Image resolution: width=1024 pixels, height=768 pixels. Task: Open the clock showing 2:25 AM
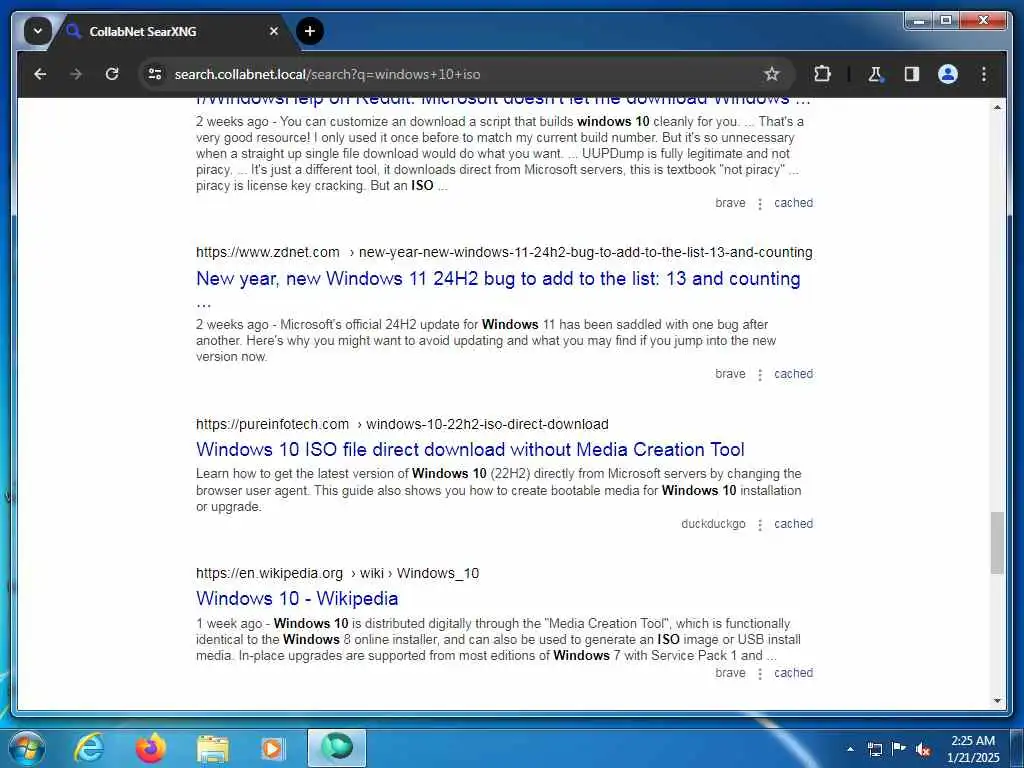tap(973, 749)
